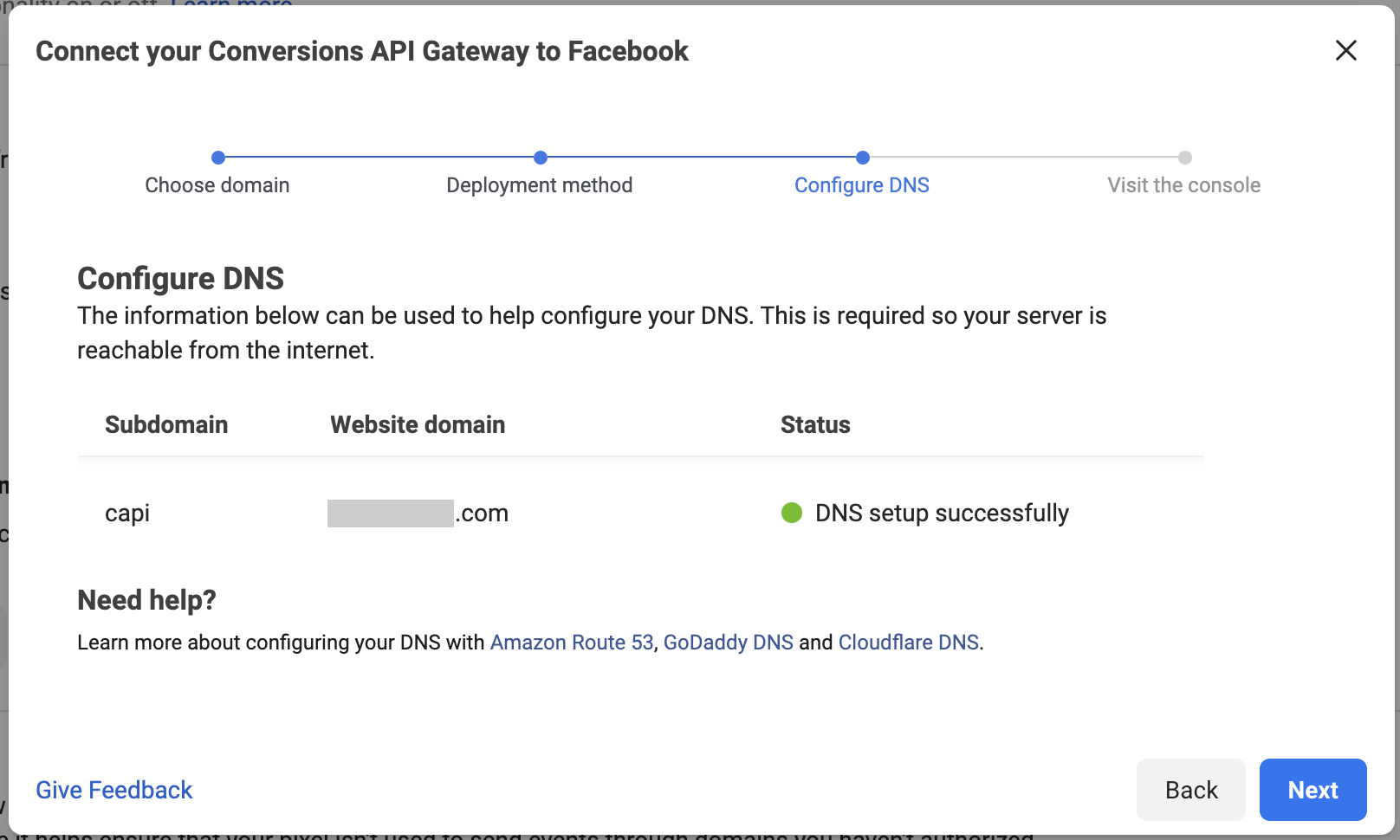
Task: Open Cloudflare DNS help link
Action: [x=909, y=643]
